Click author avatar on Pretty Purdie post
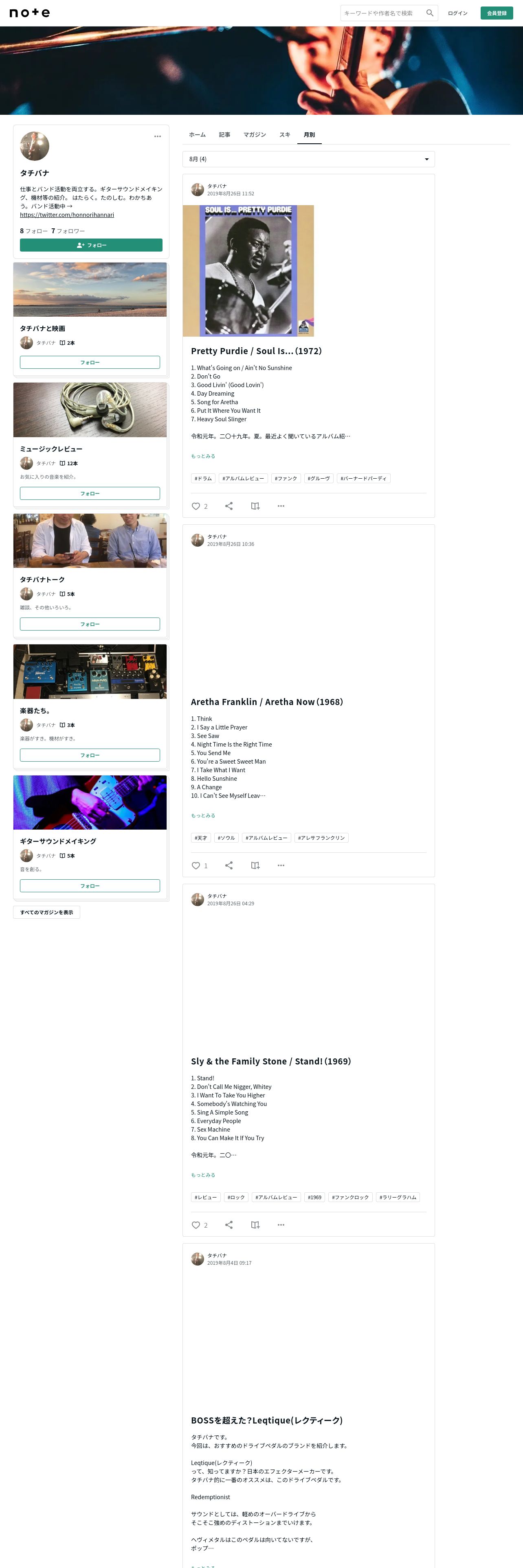 [197, 190]
